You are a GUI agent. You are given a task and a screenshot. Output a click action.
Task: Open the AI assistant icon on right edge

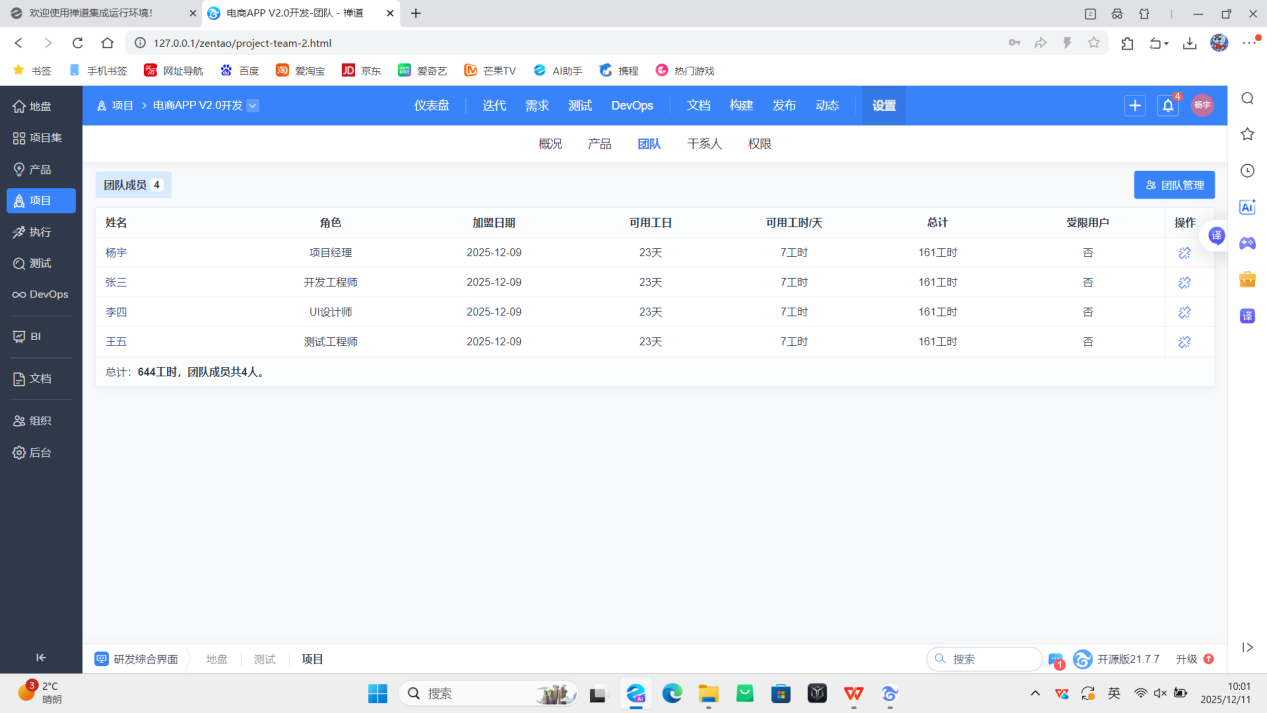coord(1246,207)
